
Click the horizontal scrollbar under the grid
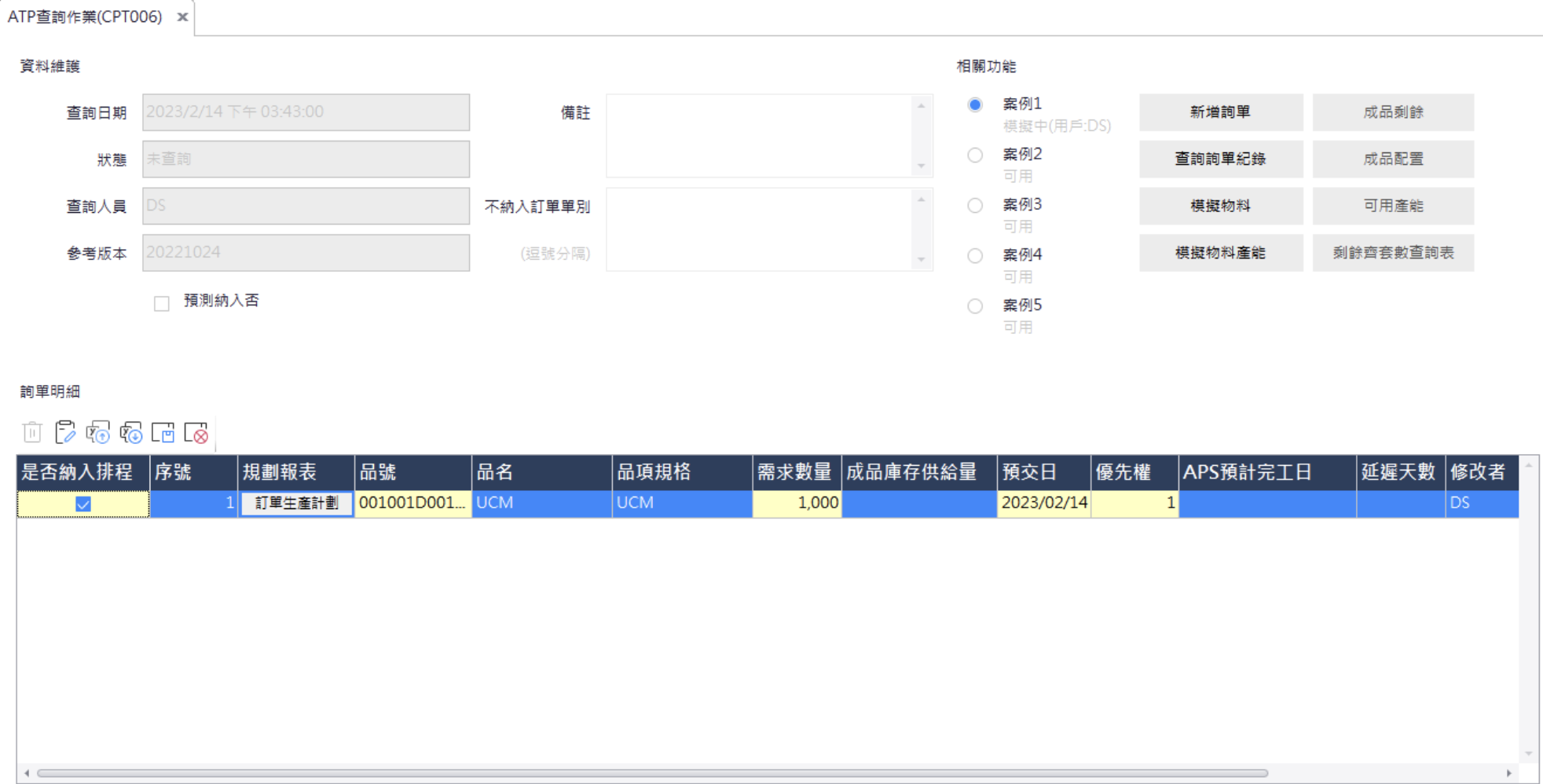652,773
